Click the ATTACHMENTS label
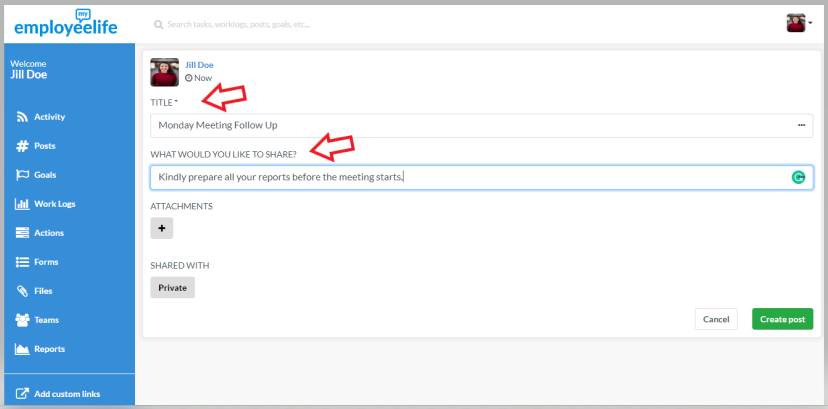Viewport: 828px width, 409px height. (182, 206)
